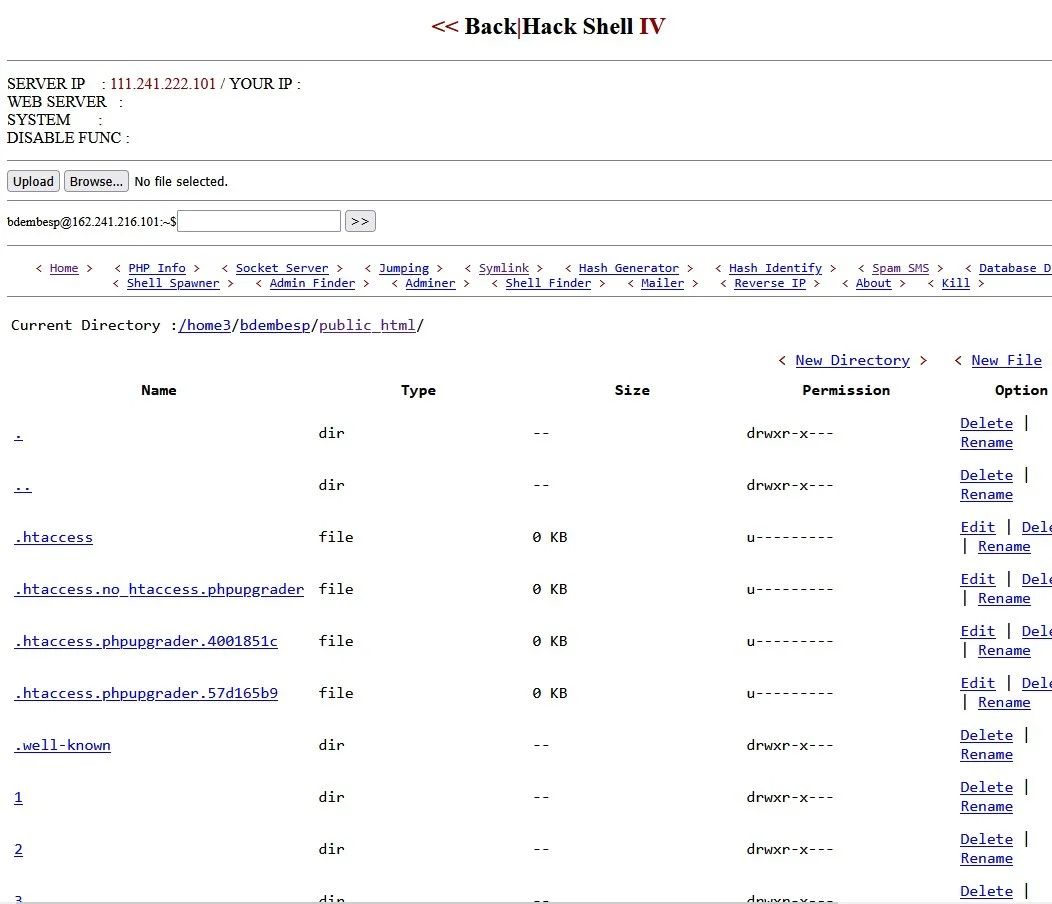
Task: Open the Adminer tool
Action: coord(429,283)
